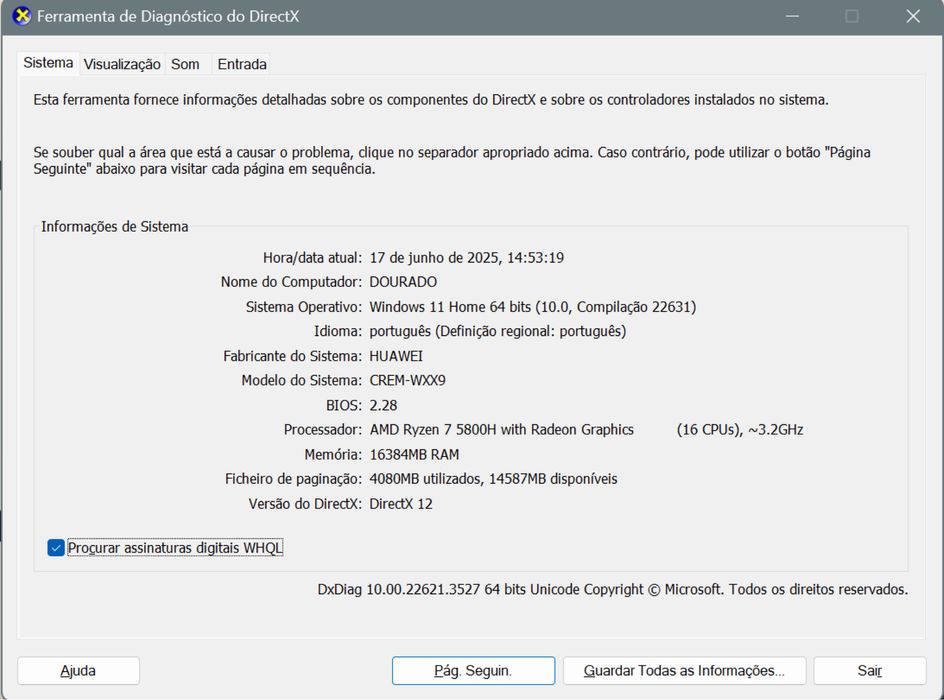The width and height of the screenshot is (944, 700).
Task: Minimize the DirectX diagnostic window
Action: tap(792, 16)
